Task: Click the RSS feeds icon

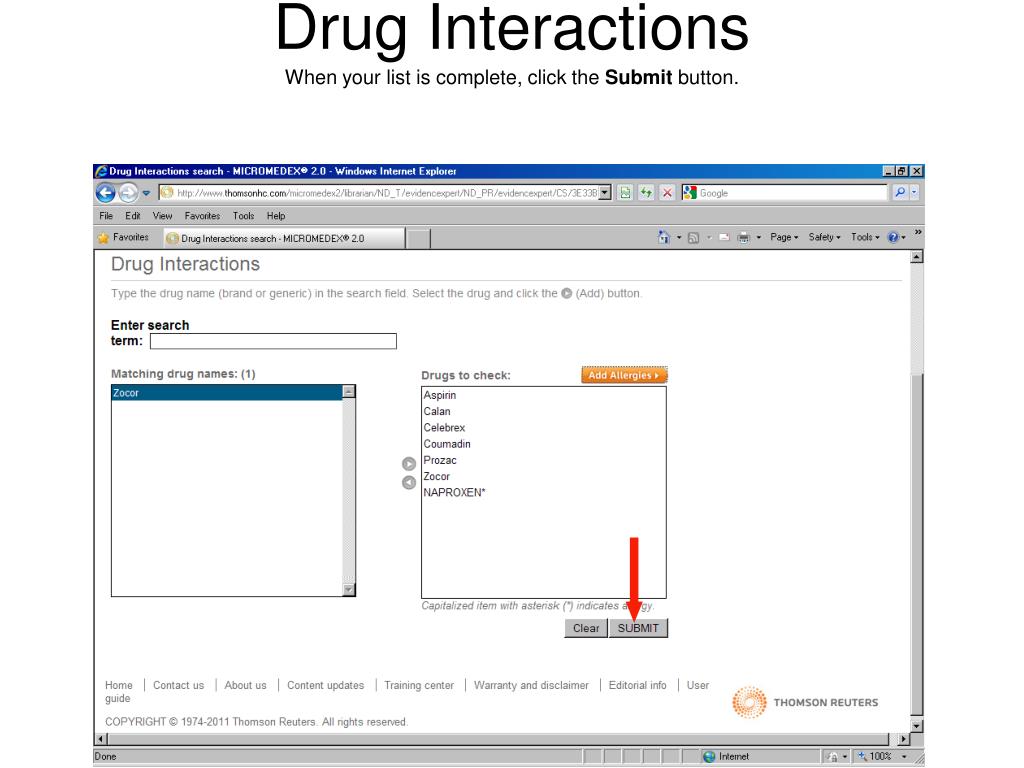Action: (694, 238)
